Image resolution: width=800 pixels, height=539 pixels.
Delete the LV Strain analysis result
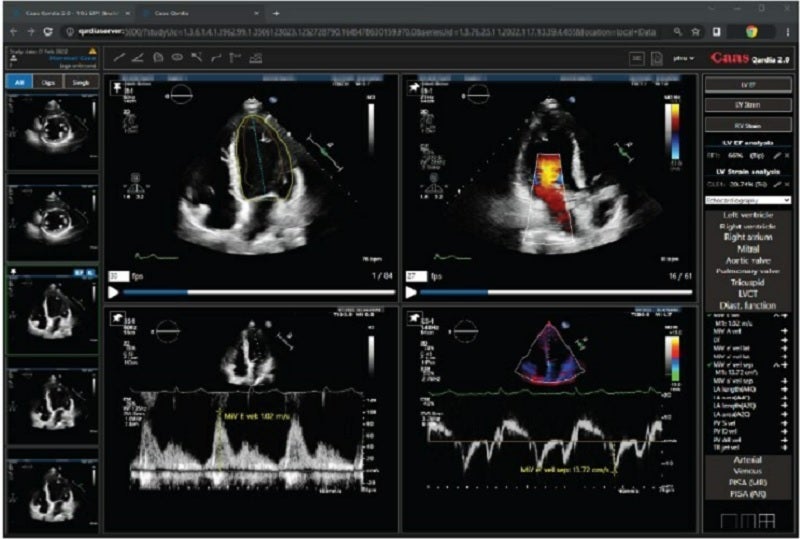(785, 184)
